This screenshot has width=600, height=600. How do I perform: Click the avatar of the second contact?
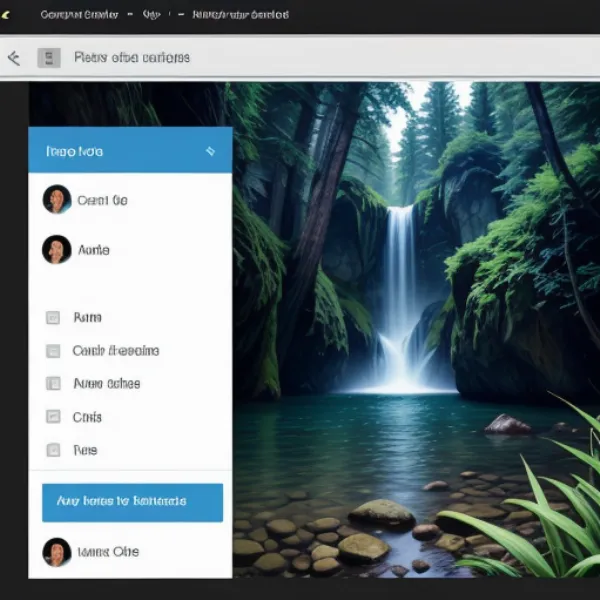coord(57,249)
